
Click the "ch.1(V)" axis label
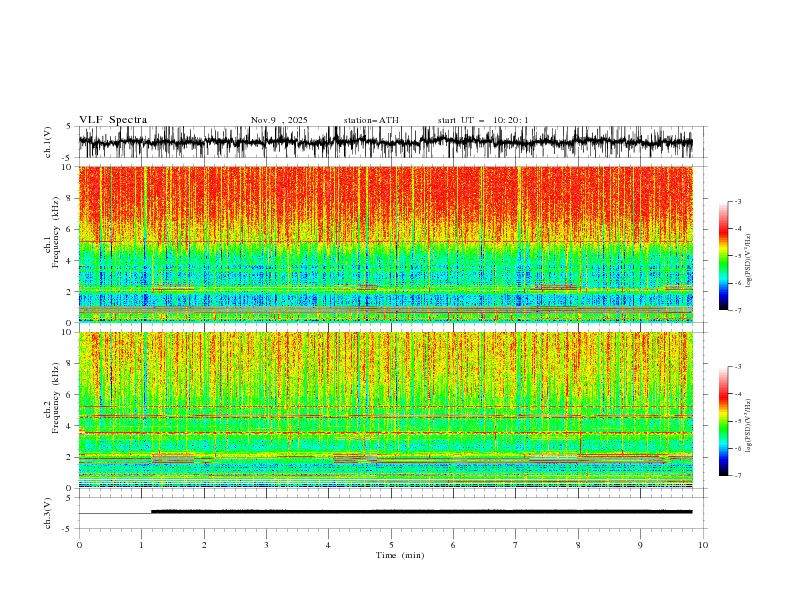click(48, 142)
